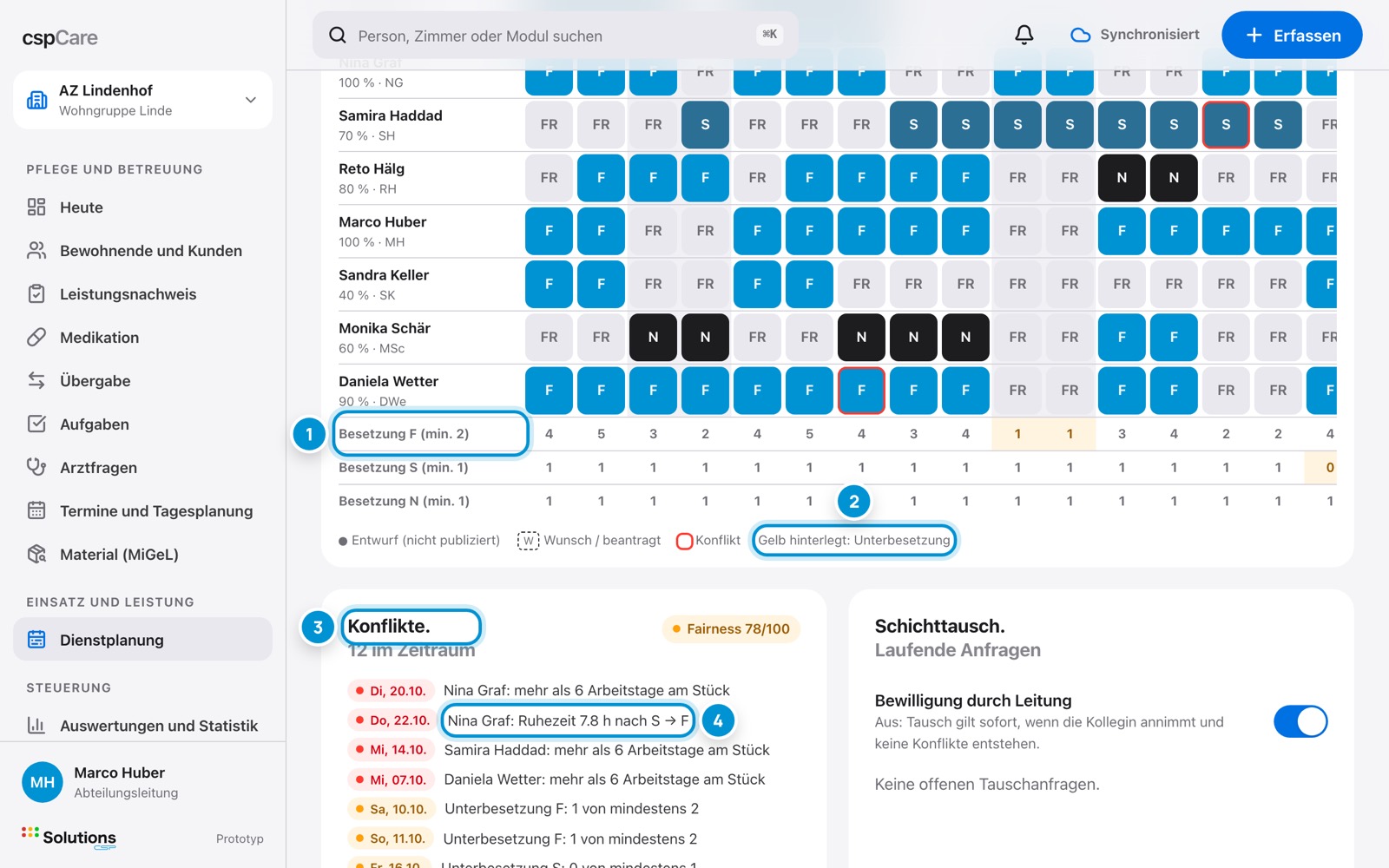This screenshot has height=868, width=1389.
Task: Click the search magnifier icon
Action: coord(338,36)
